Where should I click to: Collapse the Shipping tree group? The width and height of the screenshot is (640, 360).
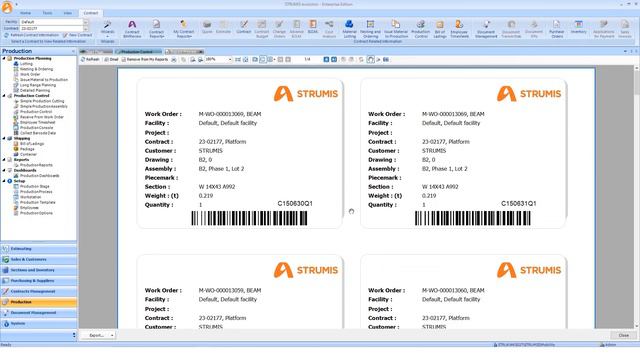click(x=4, y=139)
